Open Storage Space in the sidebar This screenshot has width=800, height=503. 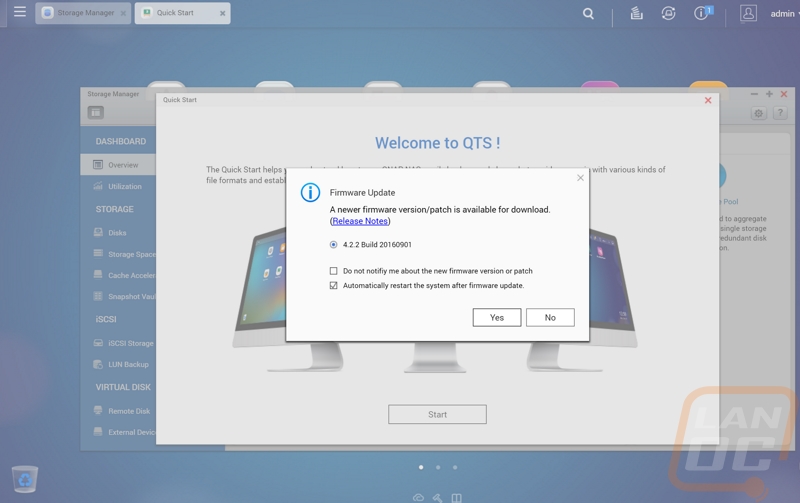pos(118,254)
